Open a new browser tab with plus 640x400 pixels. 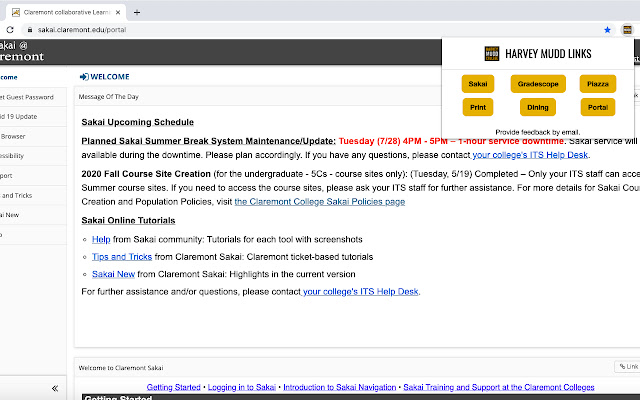[137, 12]
